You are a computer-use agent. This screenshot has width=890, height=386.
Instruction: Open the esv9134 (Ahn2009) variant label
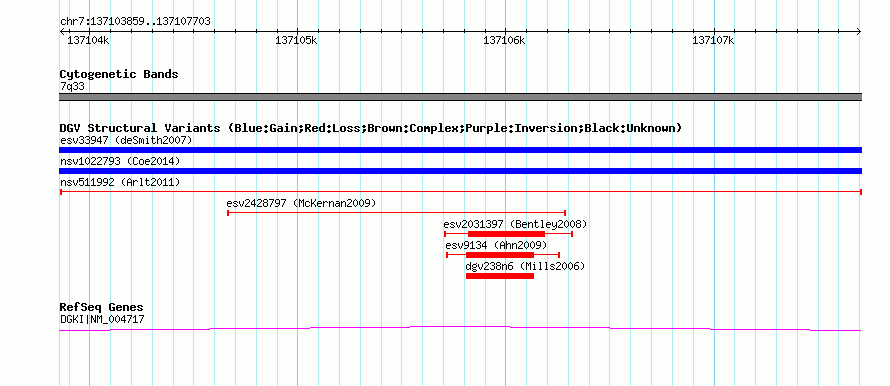tap(496, 245)
